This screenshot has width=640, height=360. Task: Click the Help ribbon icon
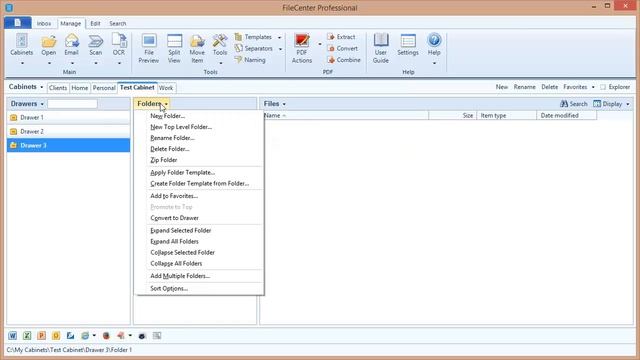434,44
